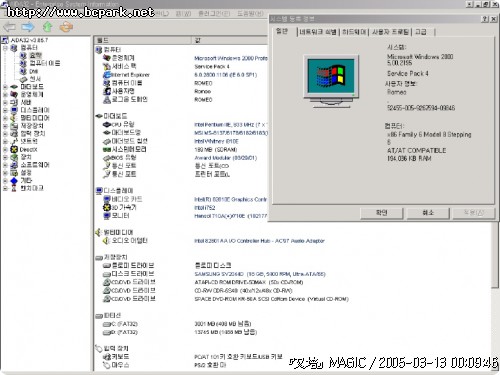Image resolution: width=500 pixels, height=375 pixels.
Task: Select the ATAPI-CD ROM-DRIVE-50MAX value row
Action: 249,282
